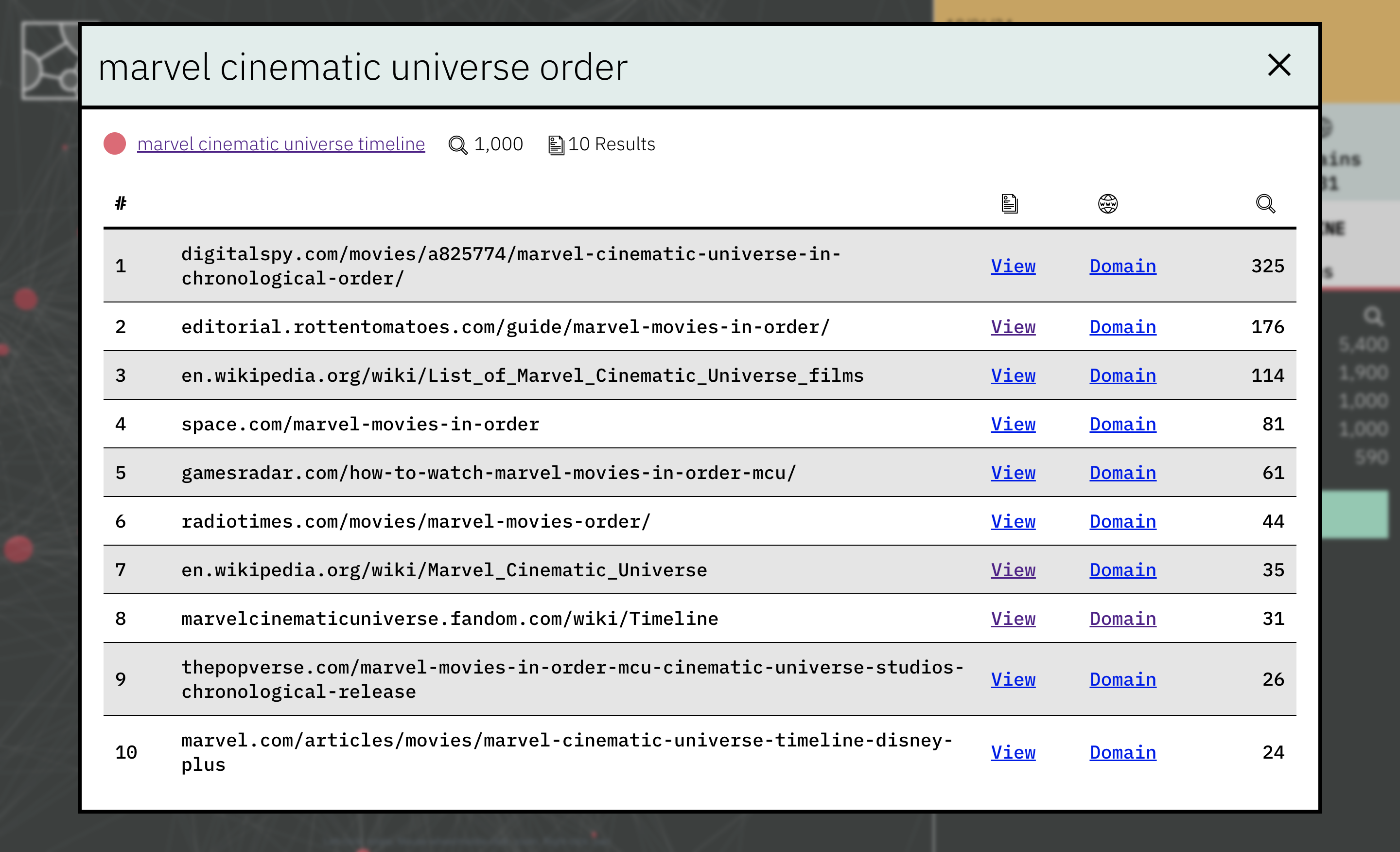This screenshot has height=852, width=1400.
Task: View the space.com result
Action: (1013, 424)
